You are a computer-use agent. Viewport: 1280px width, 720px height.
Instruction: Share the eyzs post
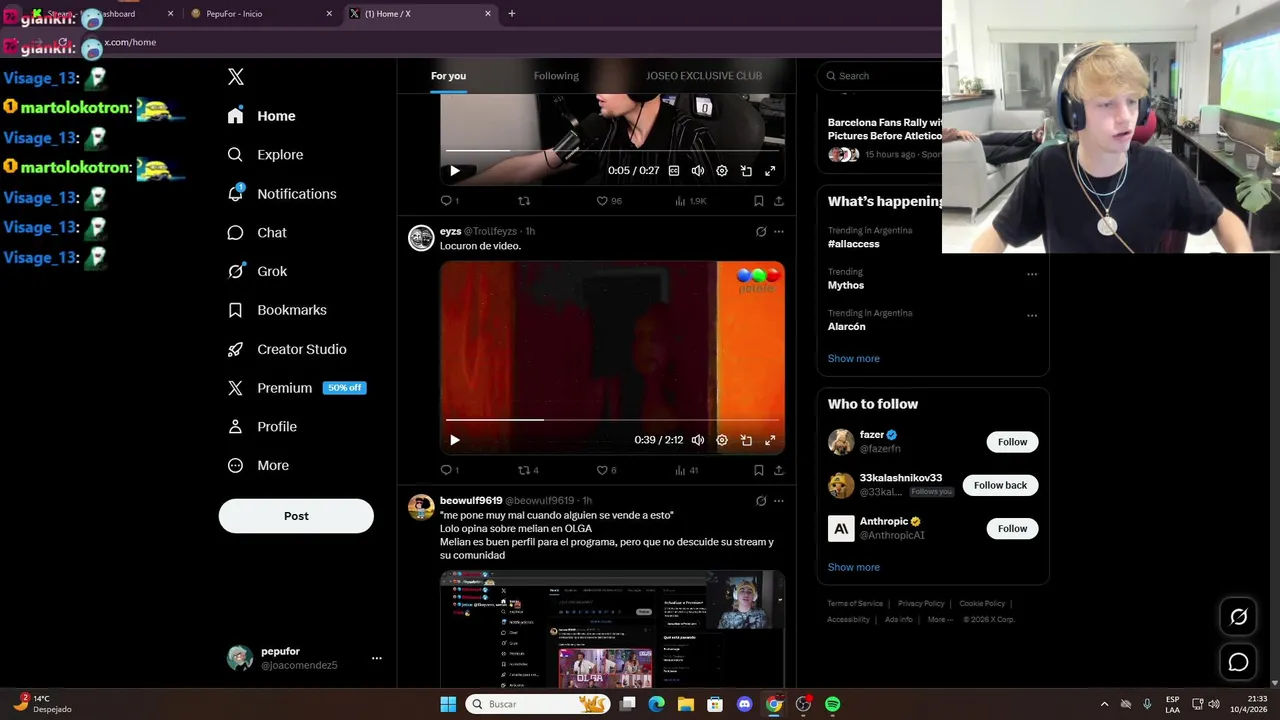pos(779,470)
